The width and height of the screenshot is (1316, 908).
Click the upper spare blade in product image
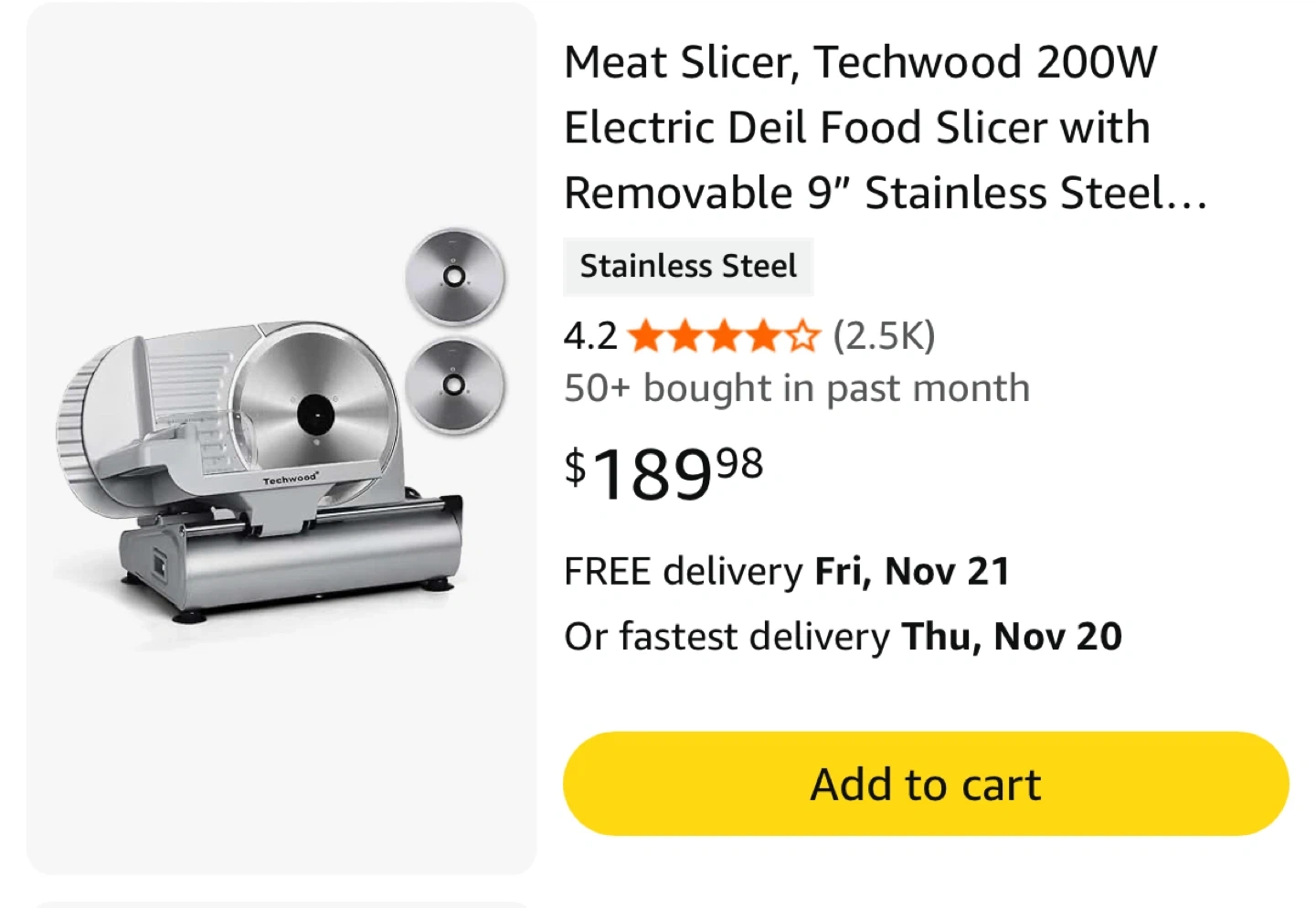(x=455, y=276)
